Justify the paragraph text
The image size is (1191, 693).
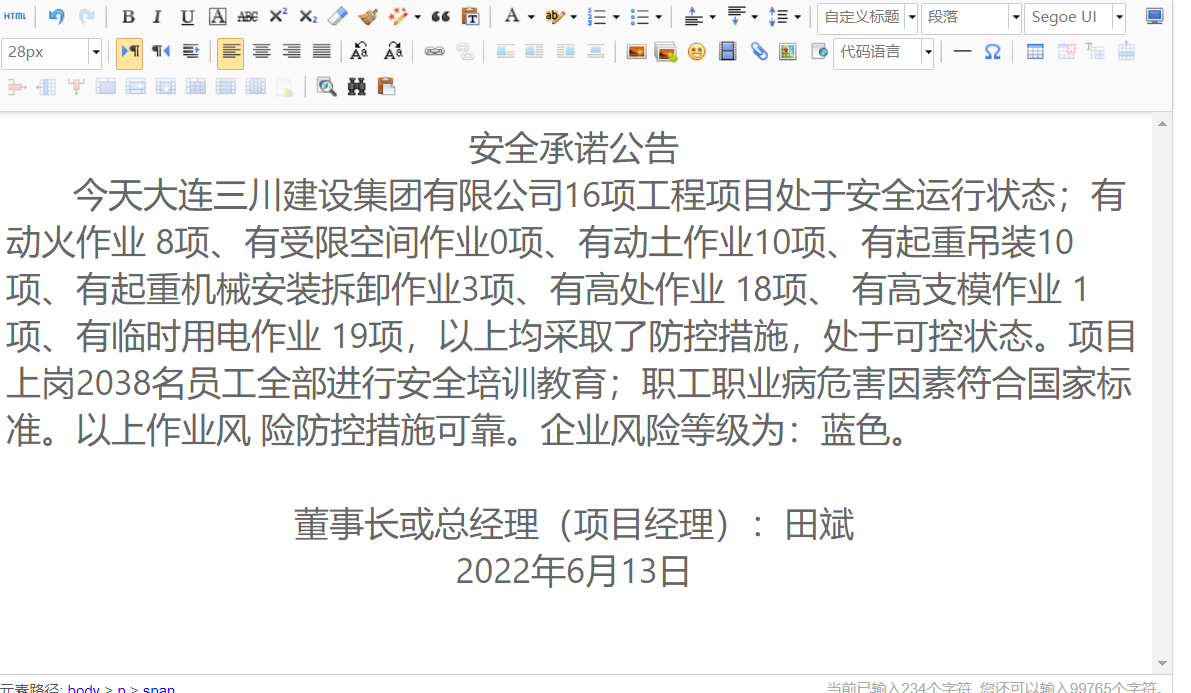pyautogui.click(x=322, y=51)
